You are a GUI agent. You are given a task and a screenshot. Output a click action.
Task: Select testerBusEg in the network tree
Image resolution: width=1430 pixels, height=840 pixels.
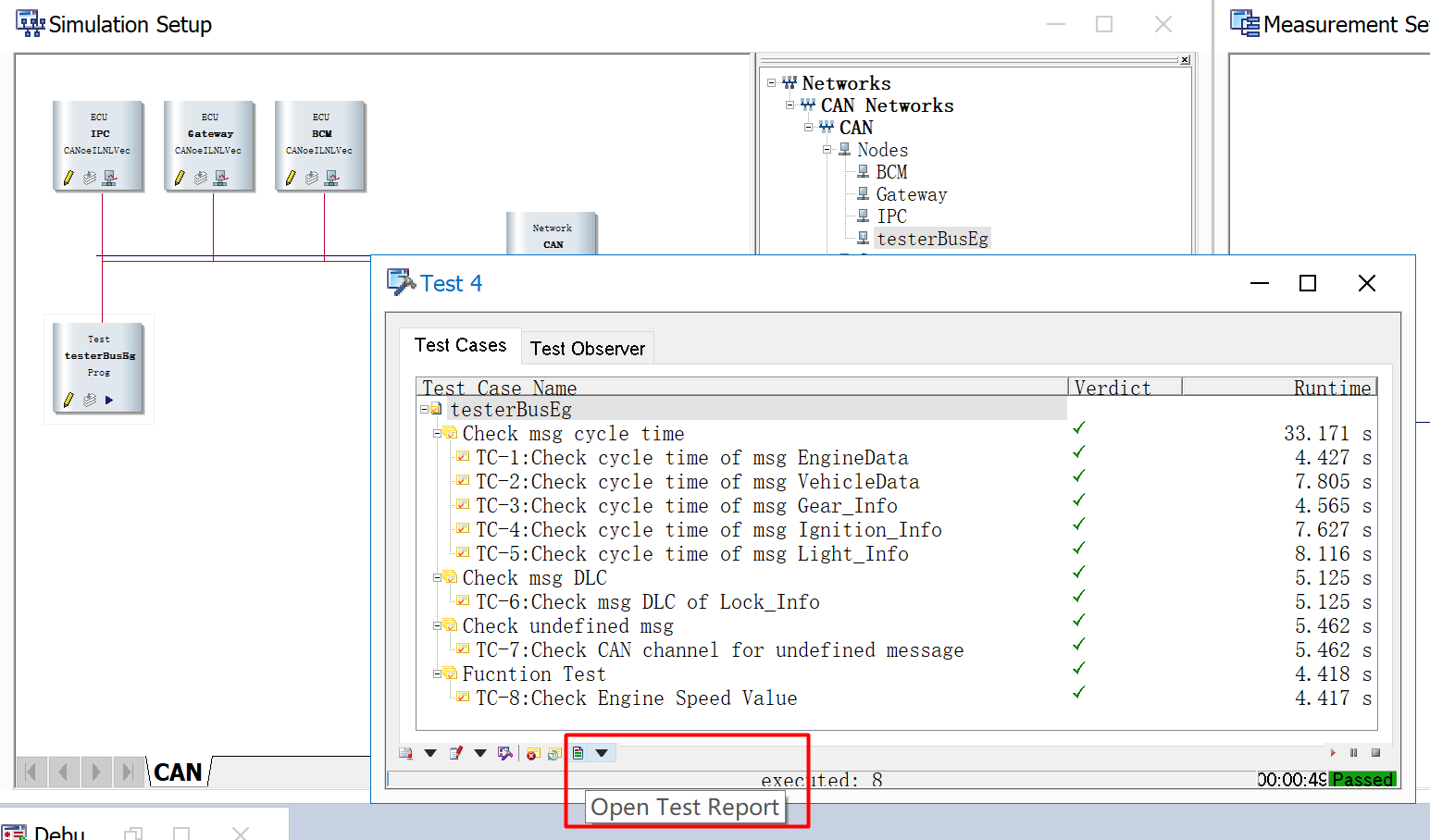(932, 239)
